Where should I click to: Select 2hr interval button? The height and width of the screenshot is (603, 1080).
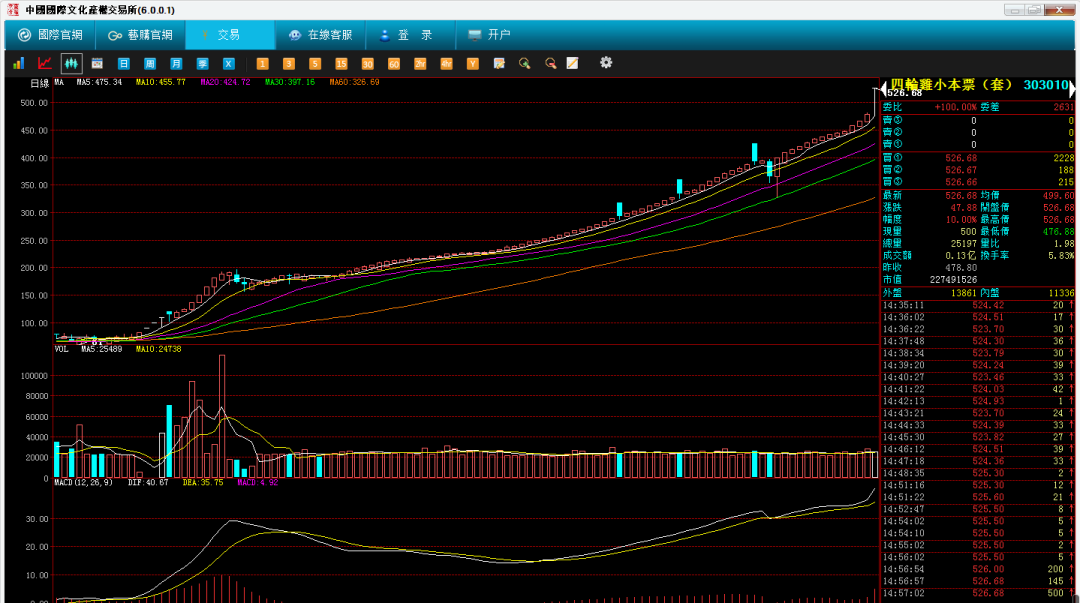point(420,63)
